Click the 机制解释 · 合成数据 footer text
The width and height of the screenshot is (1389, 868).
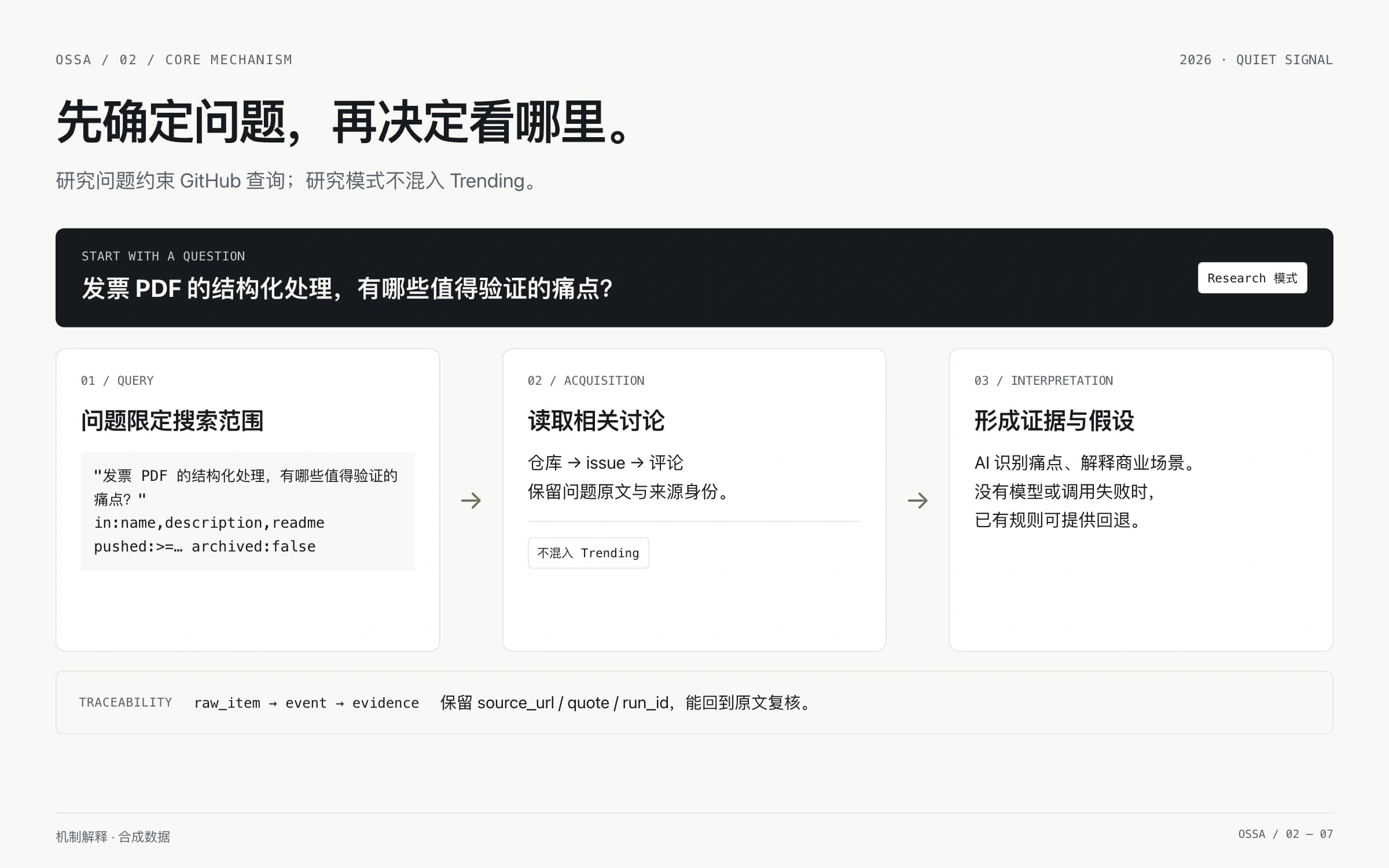(113, 837)
